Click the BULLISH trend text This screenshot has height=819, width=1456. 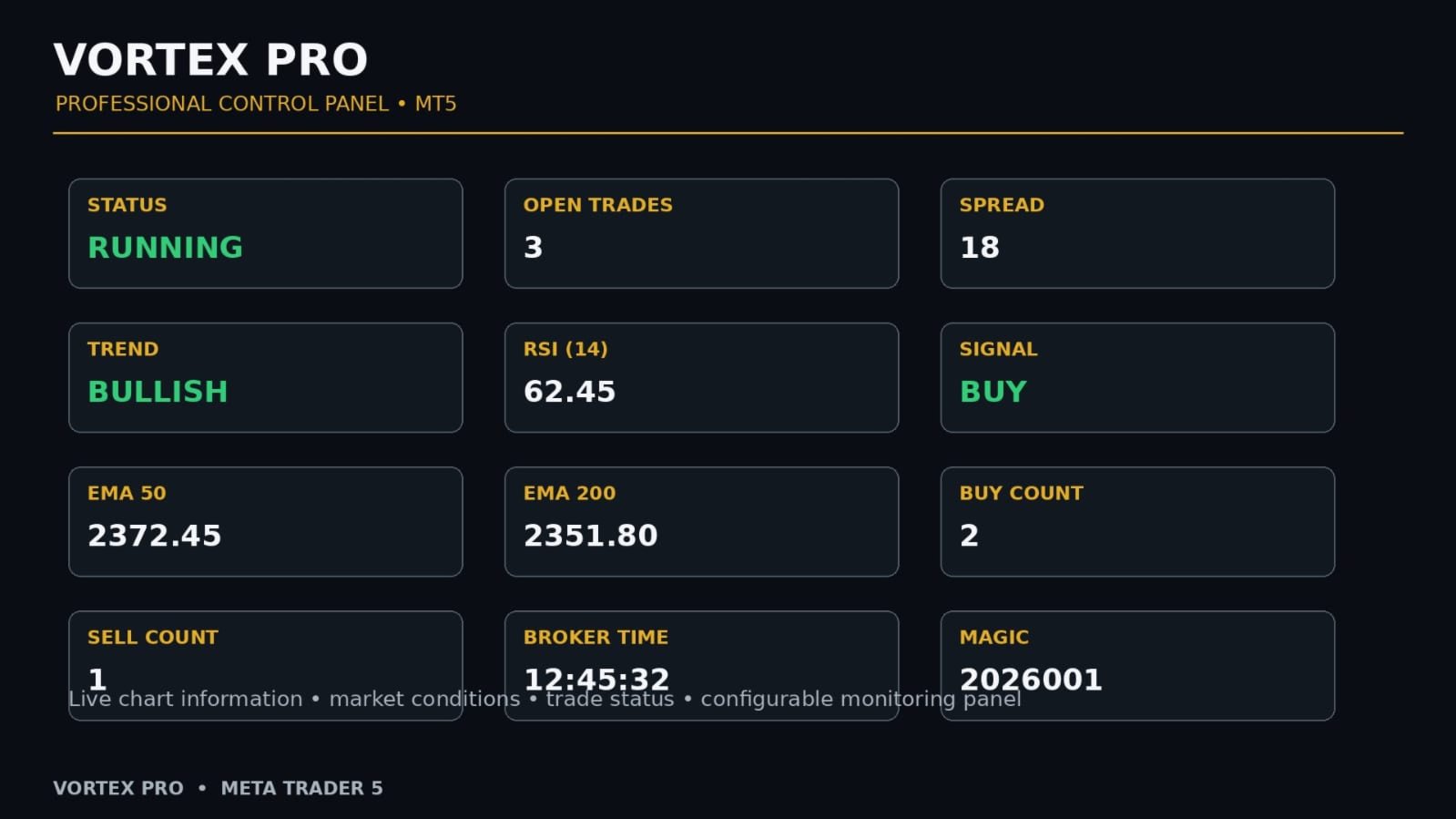tap(158, 391)
